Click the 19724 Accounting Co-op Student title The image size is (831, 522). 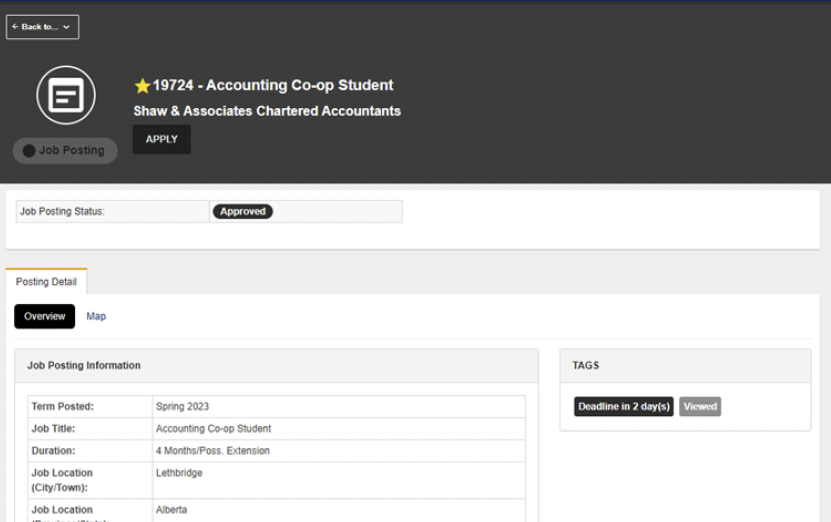(273, 86)
